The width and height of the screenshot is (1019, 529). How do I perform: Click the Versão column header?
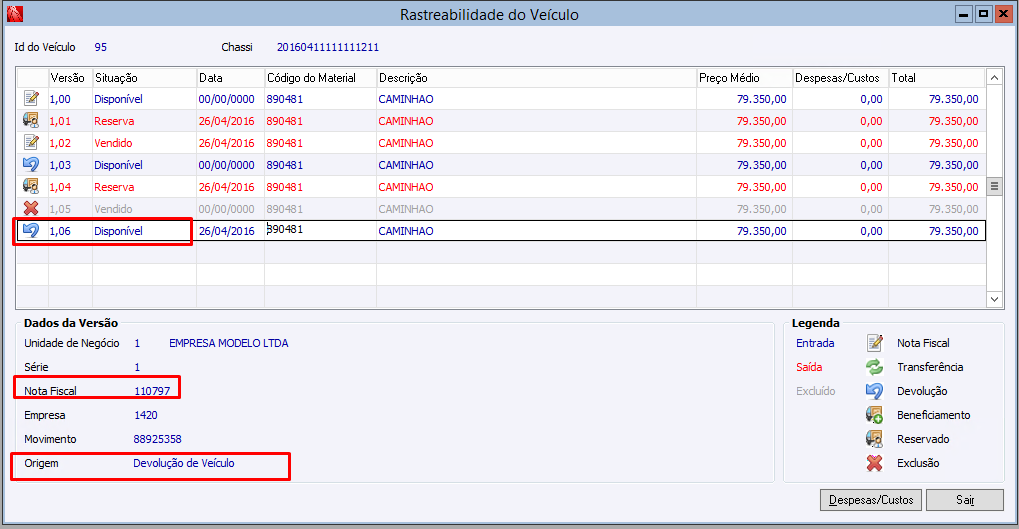[68, 78]
